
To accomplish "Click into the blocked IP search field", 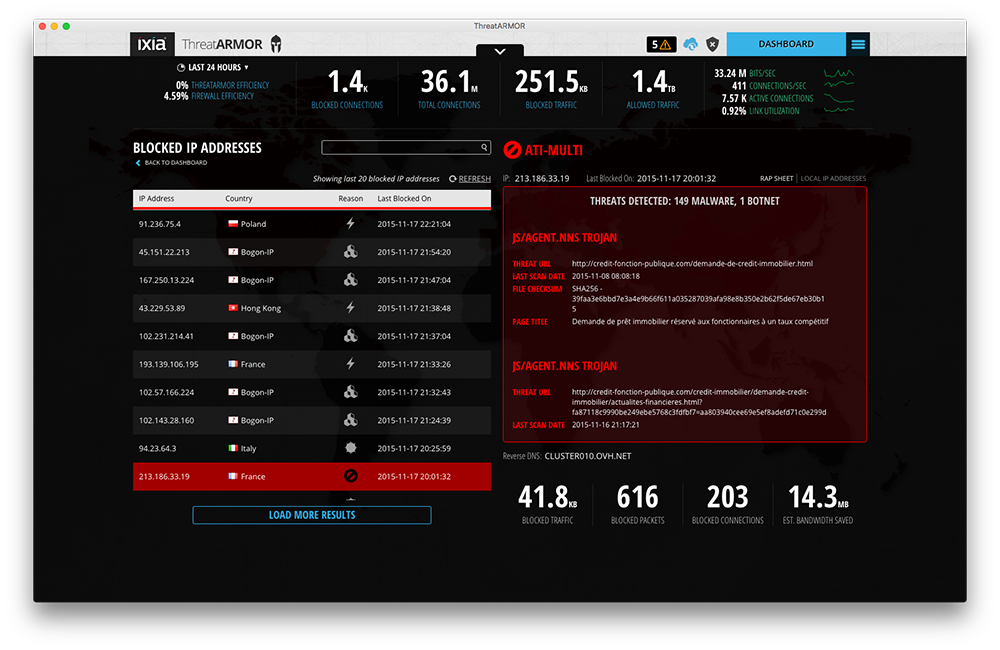I will (x=406, y=147).
